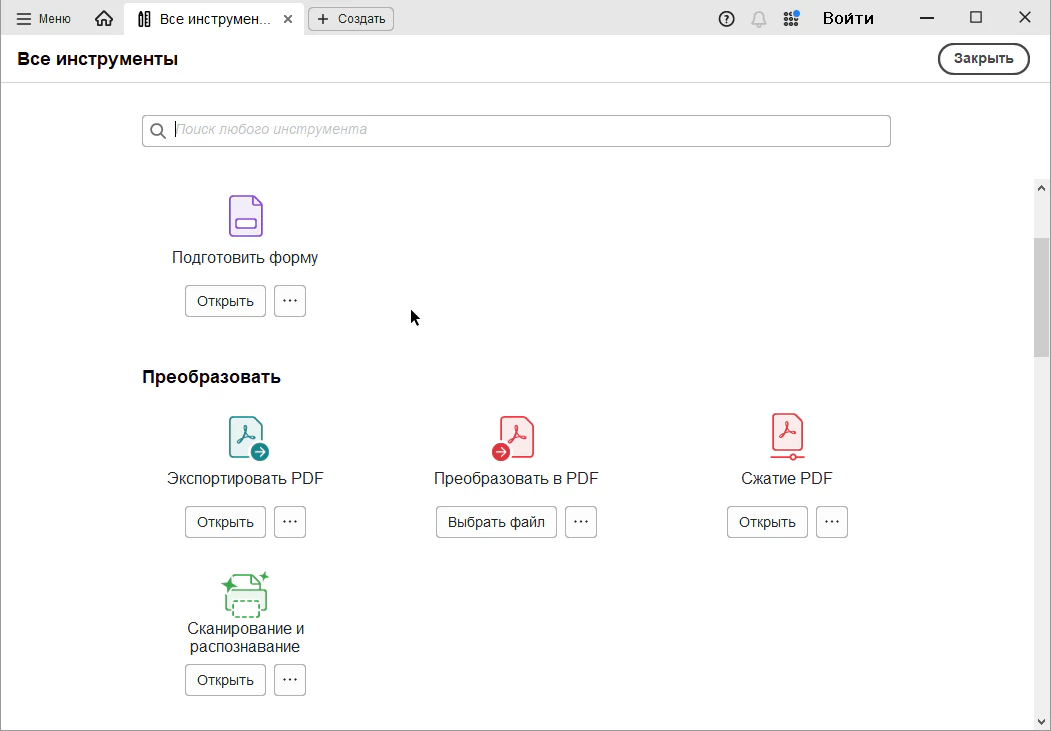The height and width of the screenshot is (731, 1051).
Task: Open more options for Преобразовать в PDF
Action: pos(581,522)
